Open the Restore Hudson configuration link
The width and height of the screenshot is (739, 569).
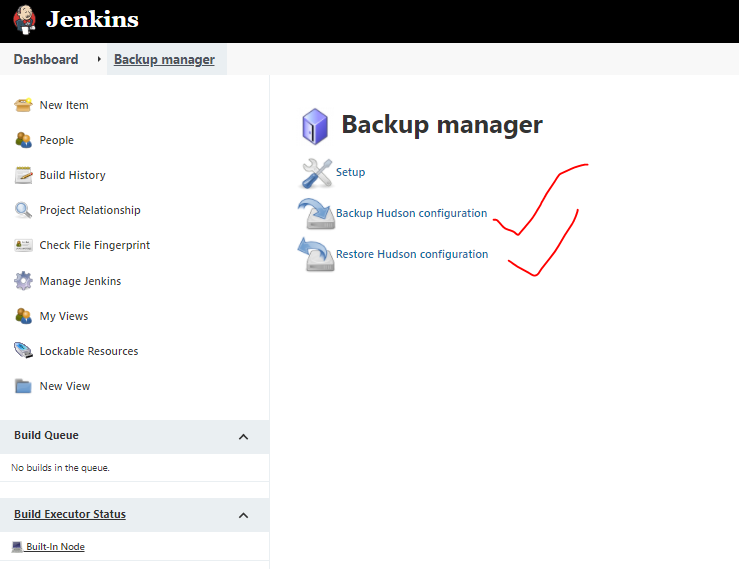412,254
